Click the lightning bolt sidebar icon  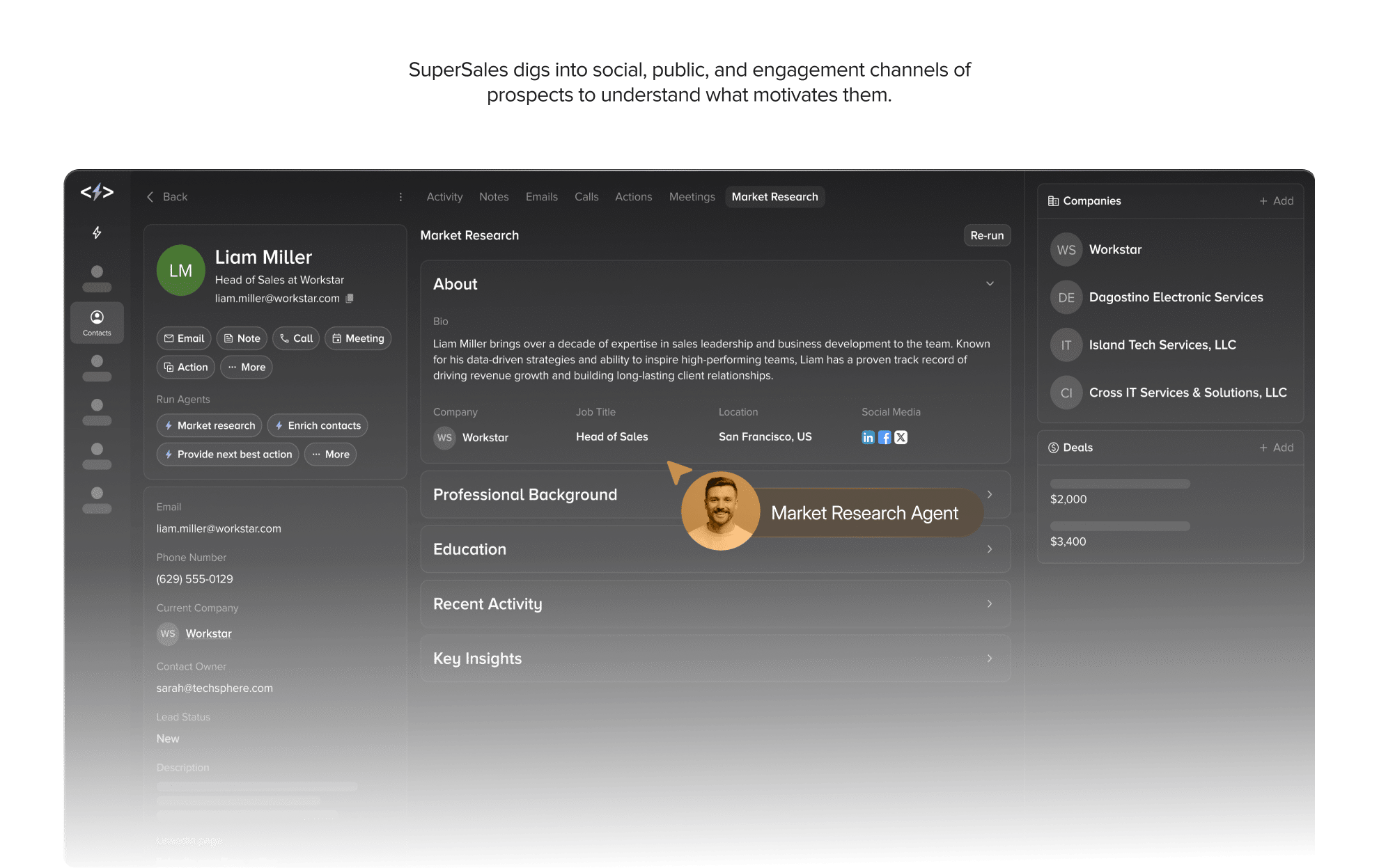tap(97, 232)
